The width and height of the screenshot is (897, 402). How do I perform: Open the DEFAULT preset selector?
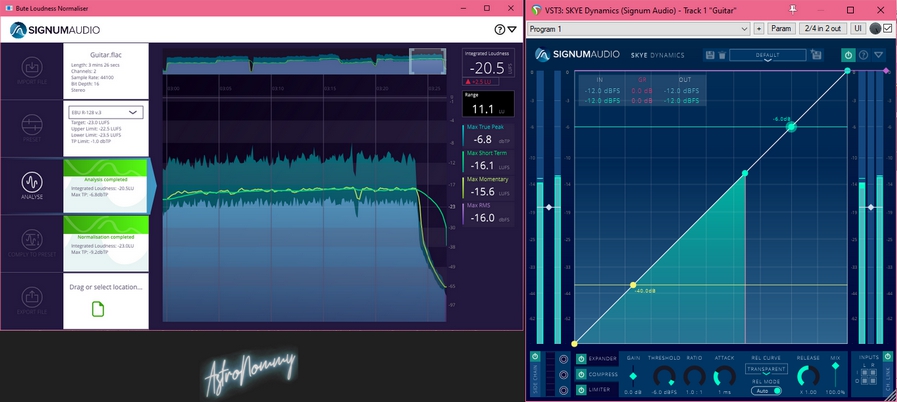[x=768, y=56]
